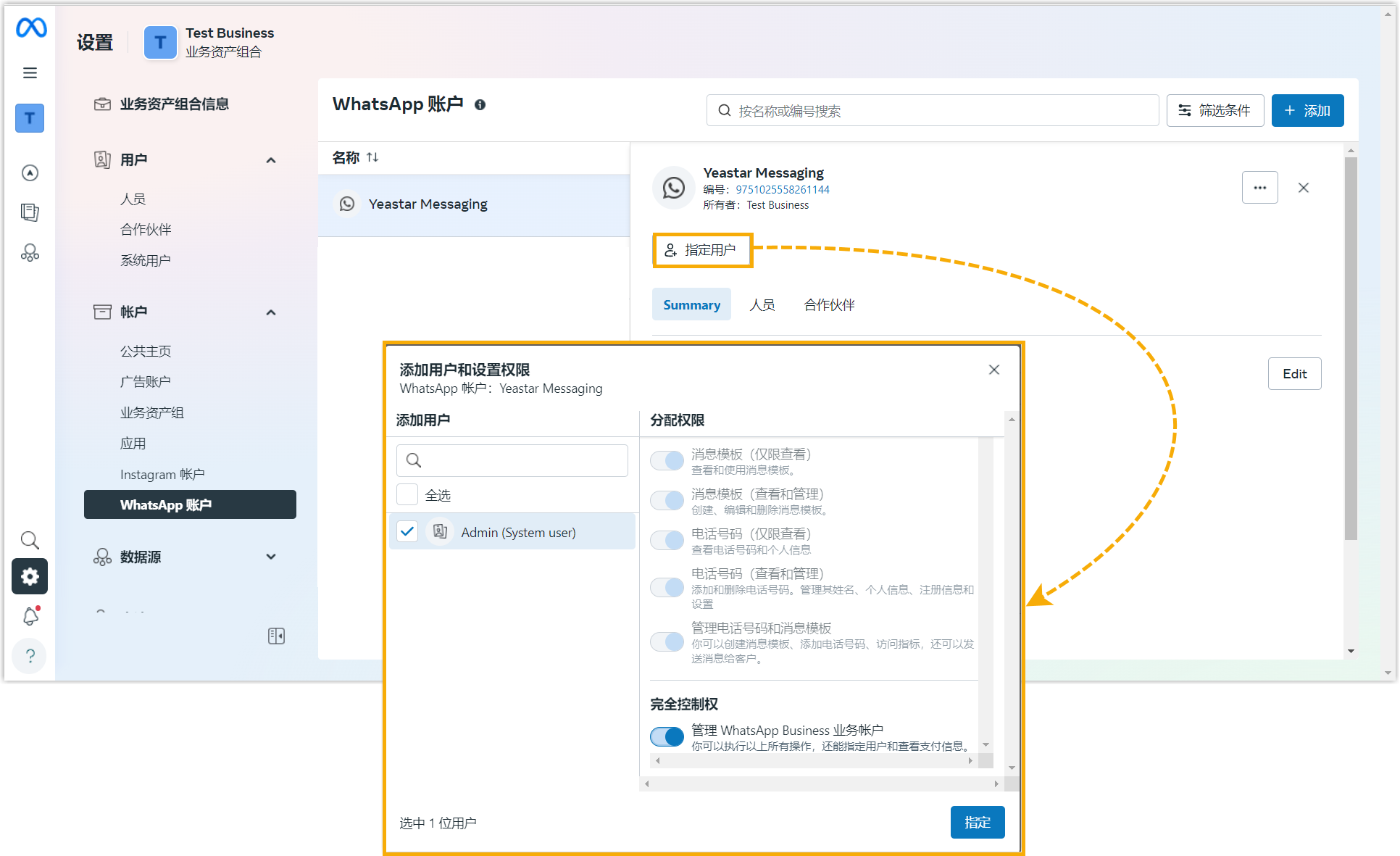Click the blue 指定 button

[977, 822]
